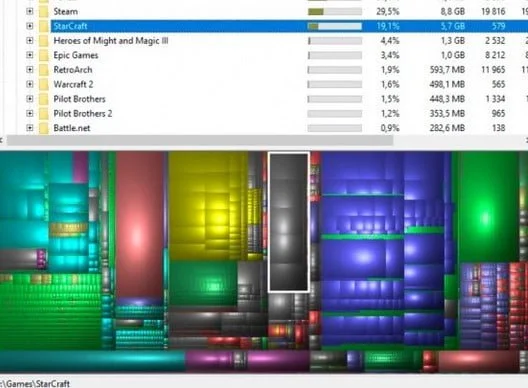
Task: Select the Warcraft 2 row name
Action: 73,84
